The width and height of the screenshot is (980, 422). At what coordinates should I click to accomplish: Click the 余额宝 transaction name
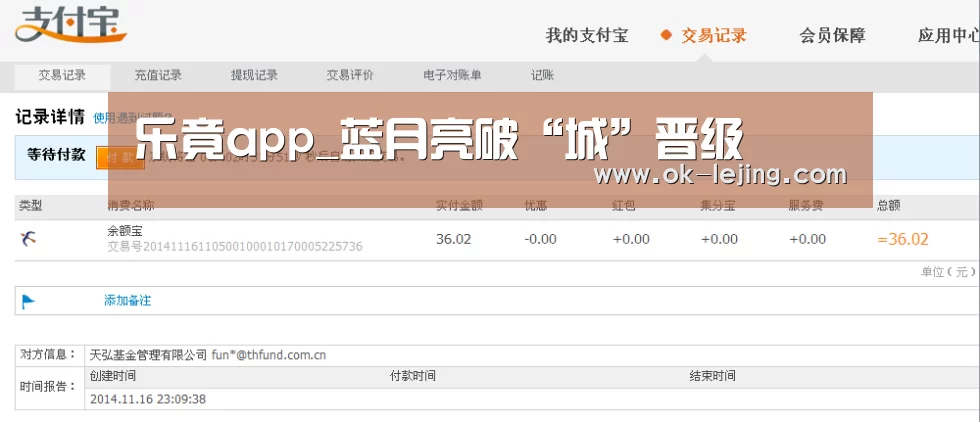(125, 231)
